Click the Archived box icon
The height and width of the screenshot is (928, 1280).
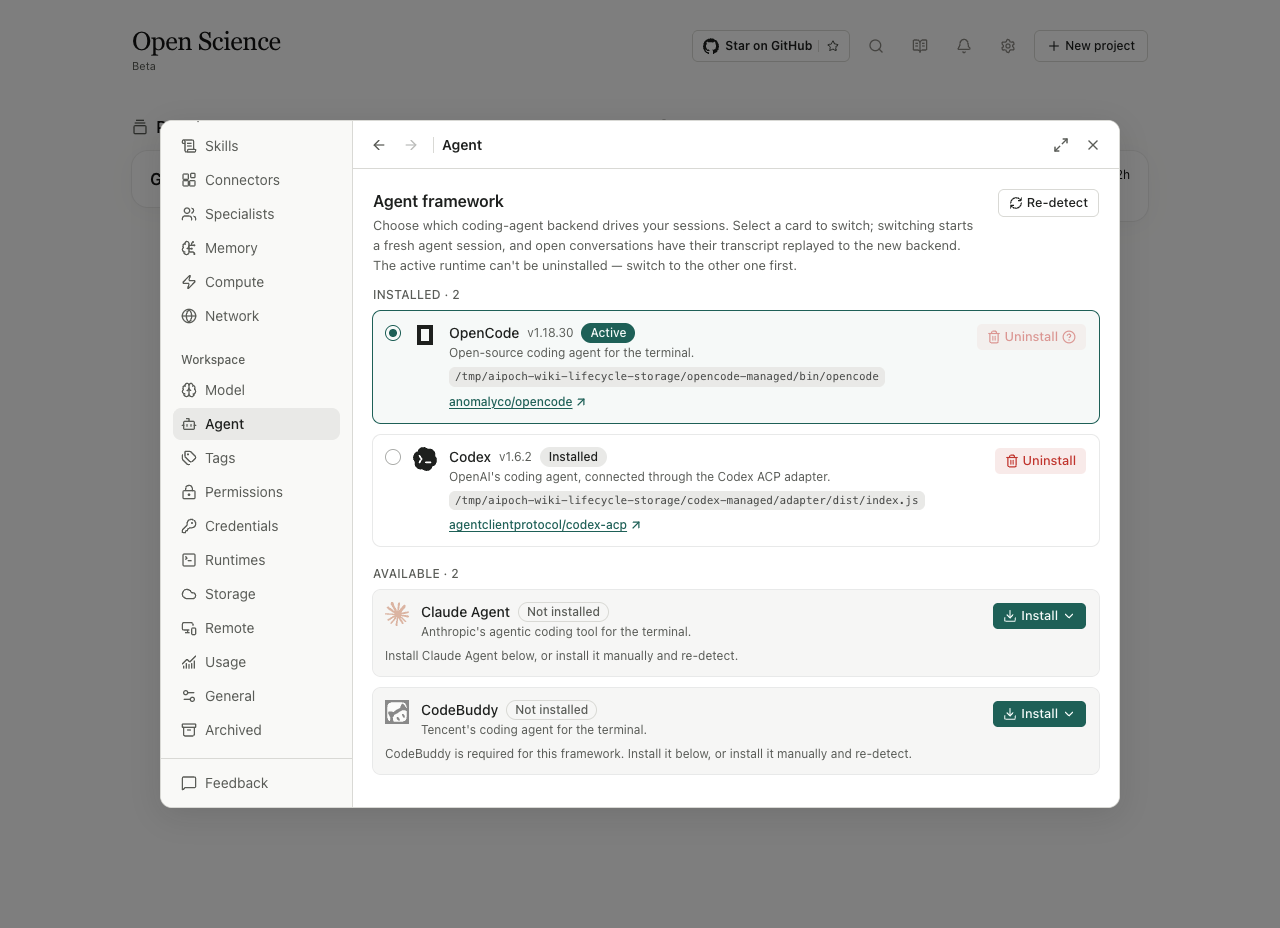pyautogui.click(x=189, y=730)
